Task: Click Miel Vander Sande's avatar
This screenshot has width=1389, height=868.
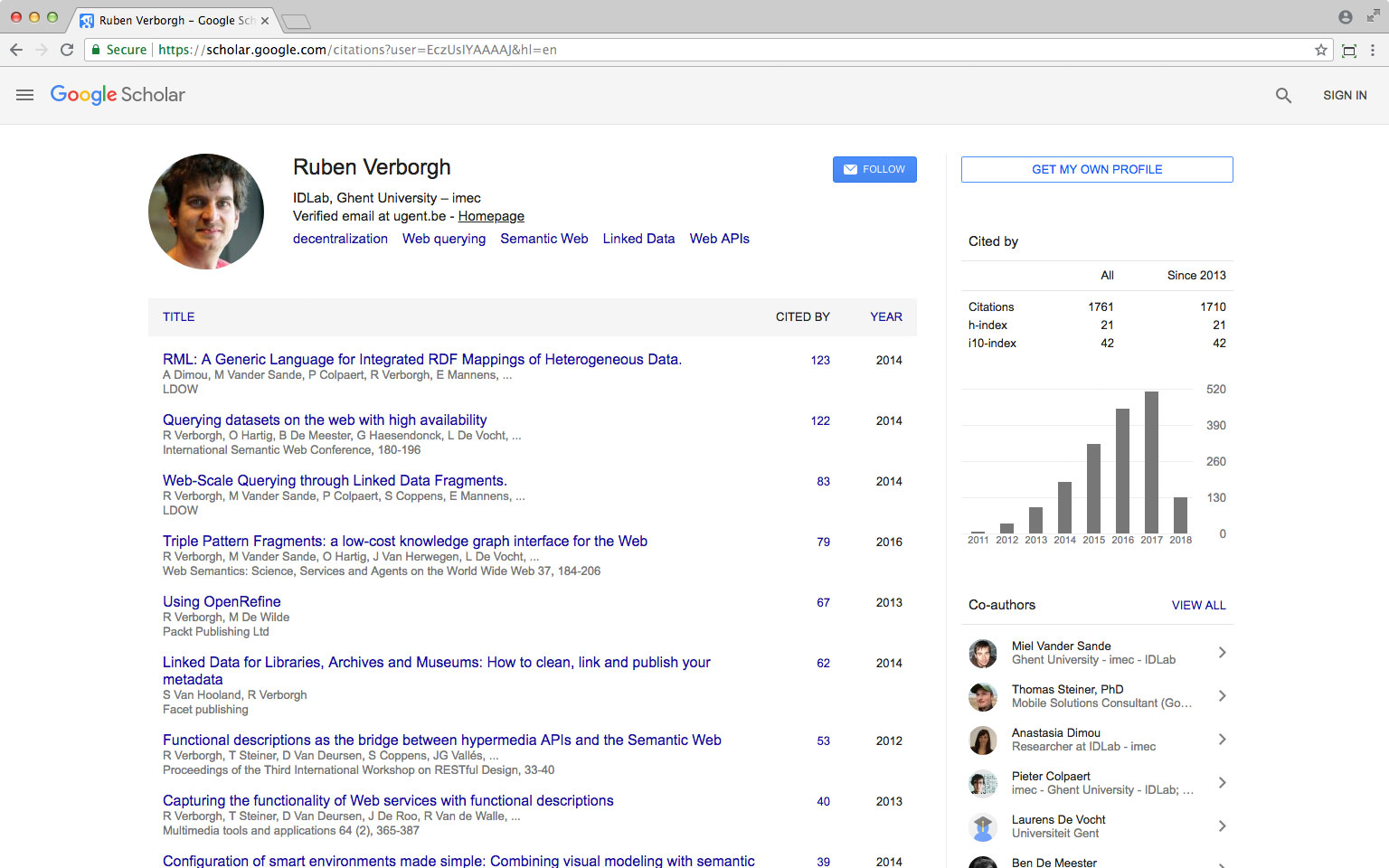Action: 983,653
